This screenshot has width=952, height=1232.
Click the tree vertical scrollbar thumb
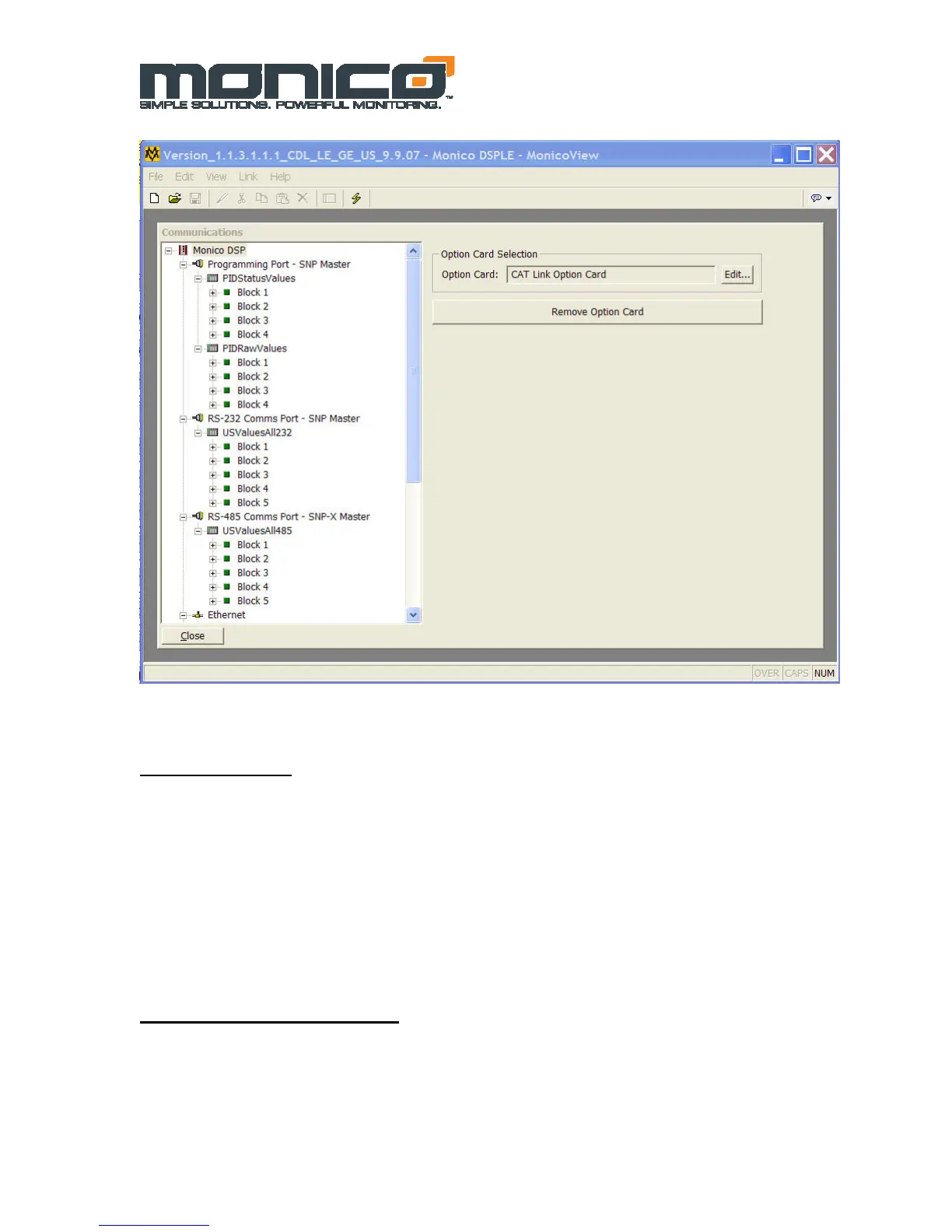[x=414, y=371]
